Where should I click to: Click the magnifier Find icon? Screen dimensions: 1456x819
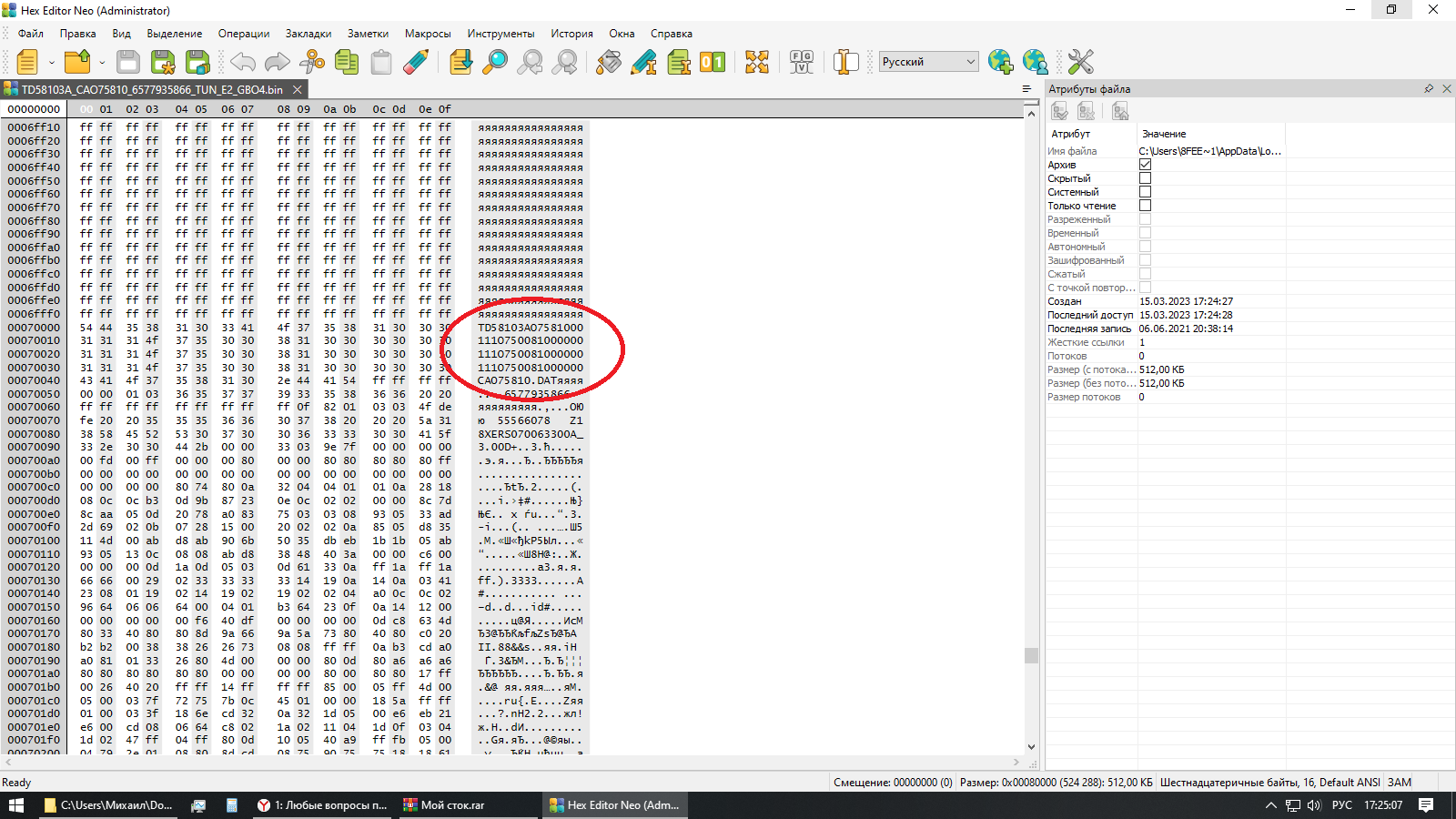(x=495, y=62)
